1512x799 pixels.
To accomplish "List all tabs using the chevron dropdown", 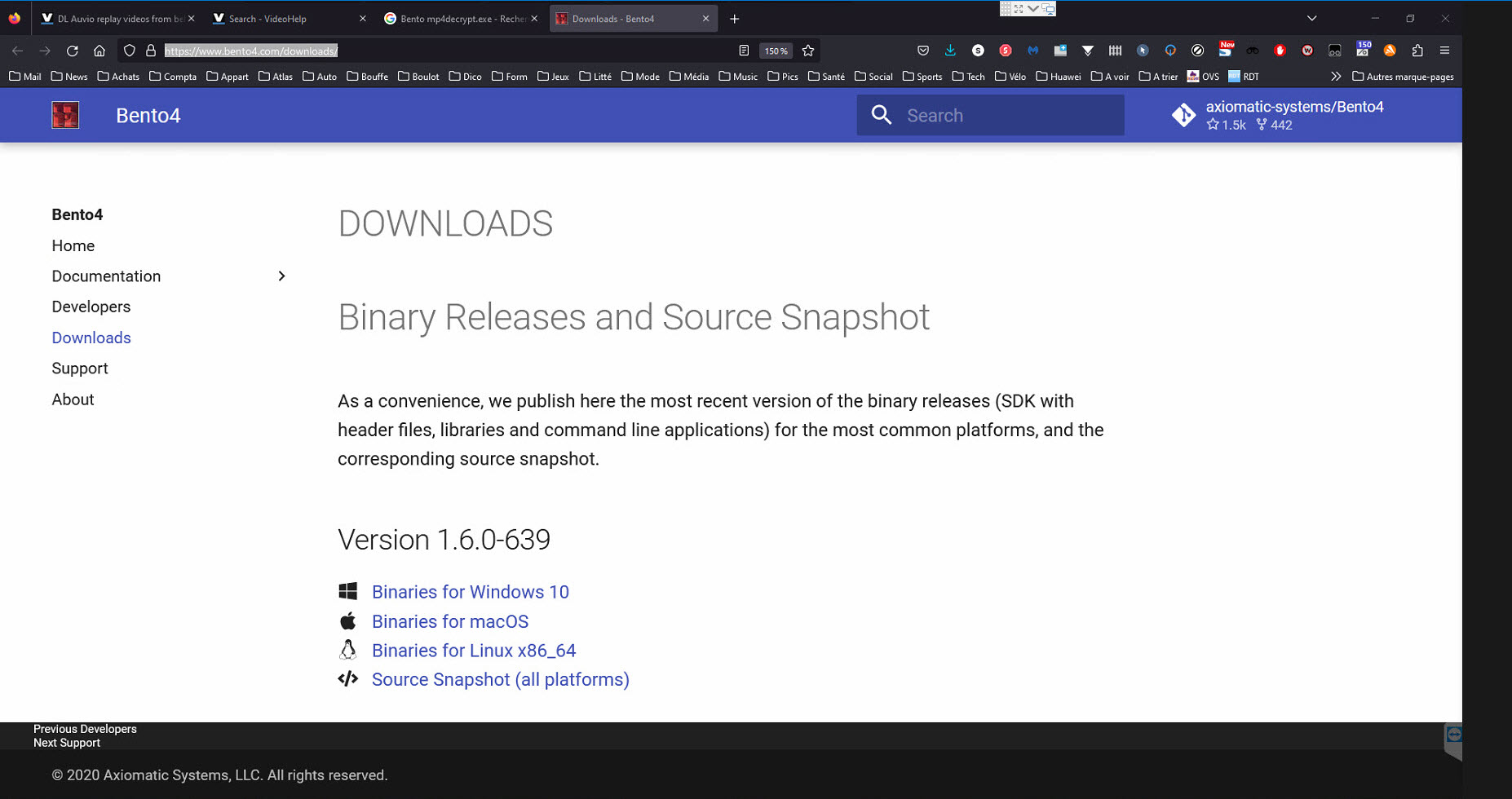I will click(x=1311, y=19).
